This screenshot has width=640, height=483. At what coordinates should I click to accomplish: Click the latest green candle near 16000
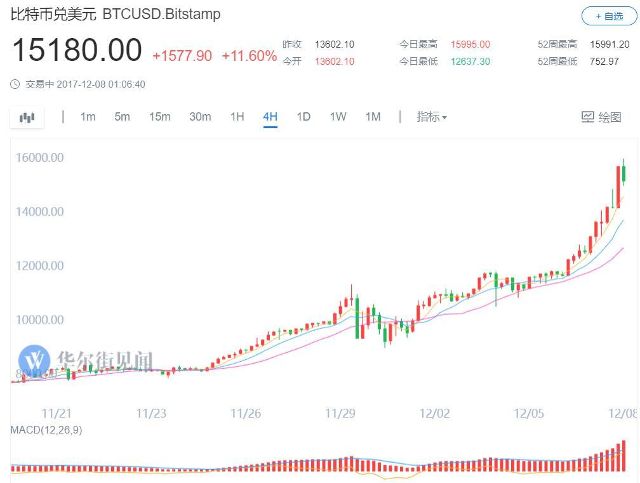[x=624, y=173]
